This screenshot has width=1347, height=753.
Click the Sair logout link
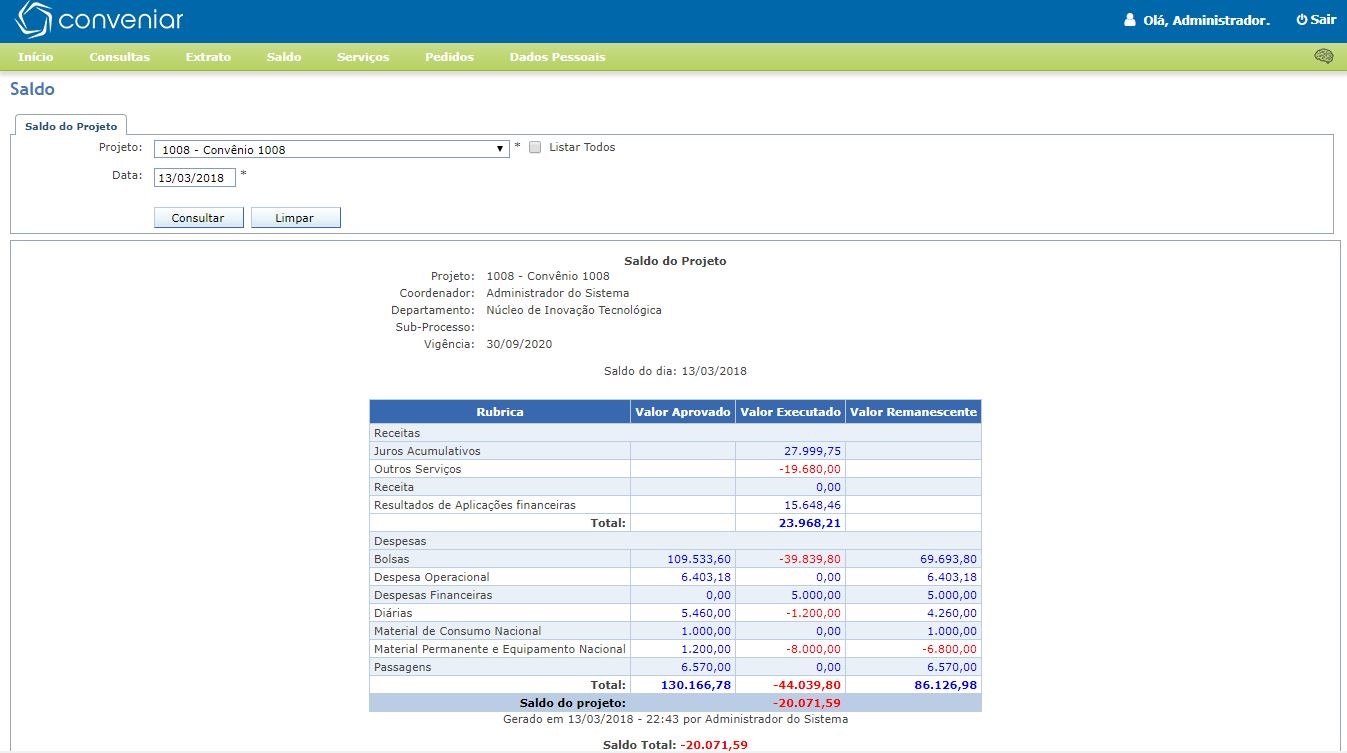tap(1316, 20)
